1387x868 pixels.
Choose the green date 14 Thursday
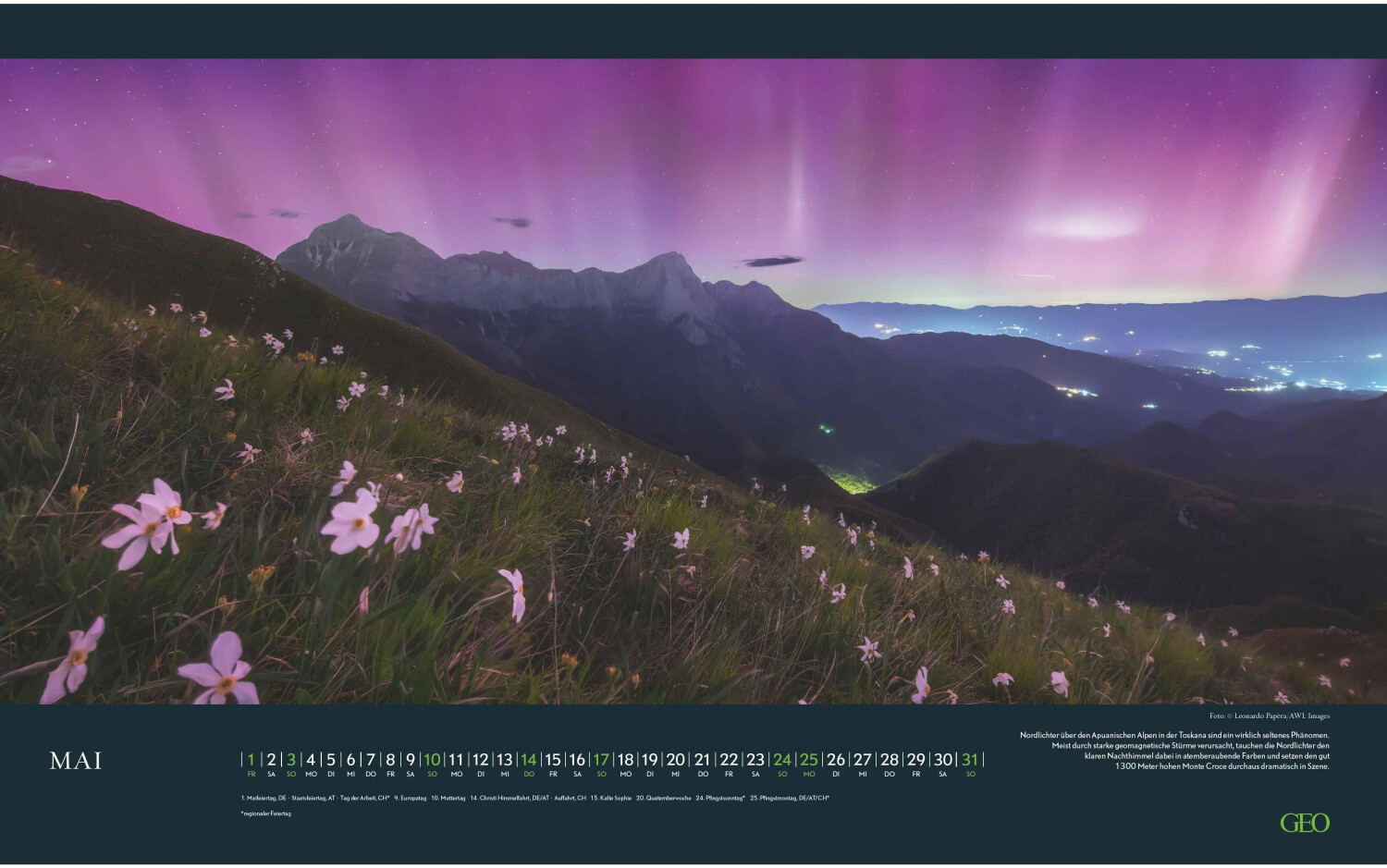point(528,761)
